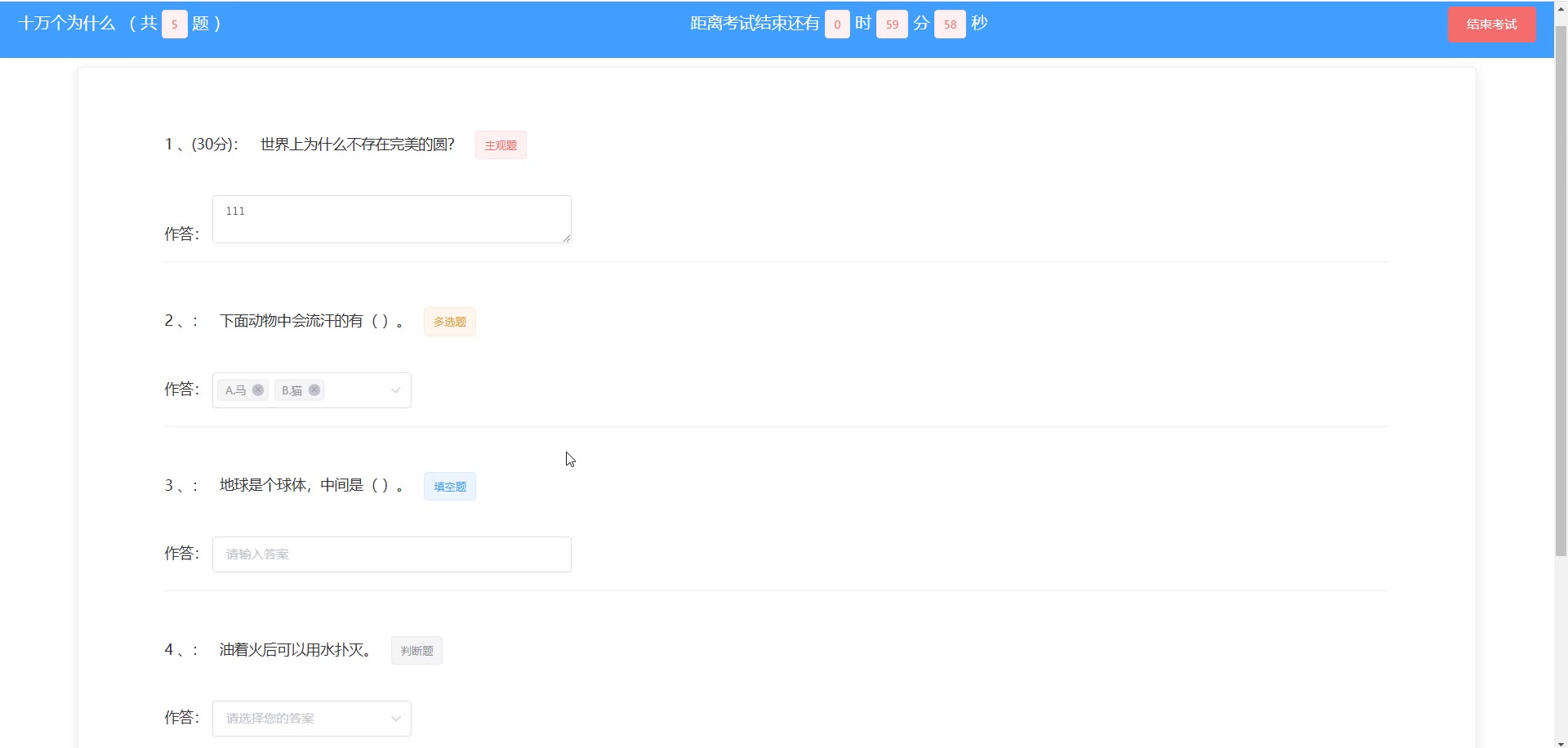1568x748 pixels.
Task: Click the 距离考试结束还有 countdown label
Action: [755, 24]
